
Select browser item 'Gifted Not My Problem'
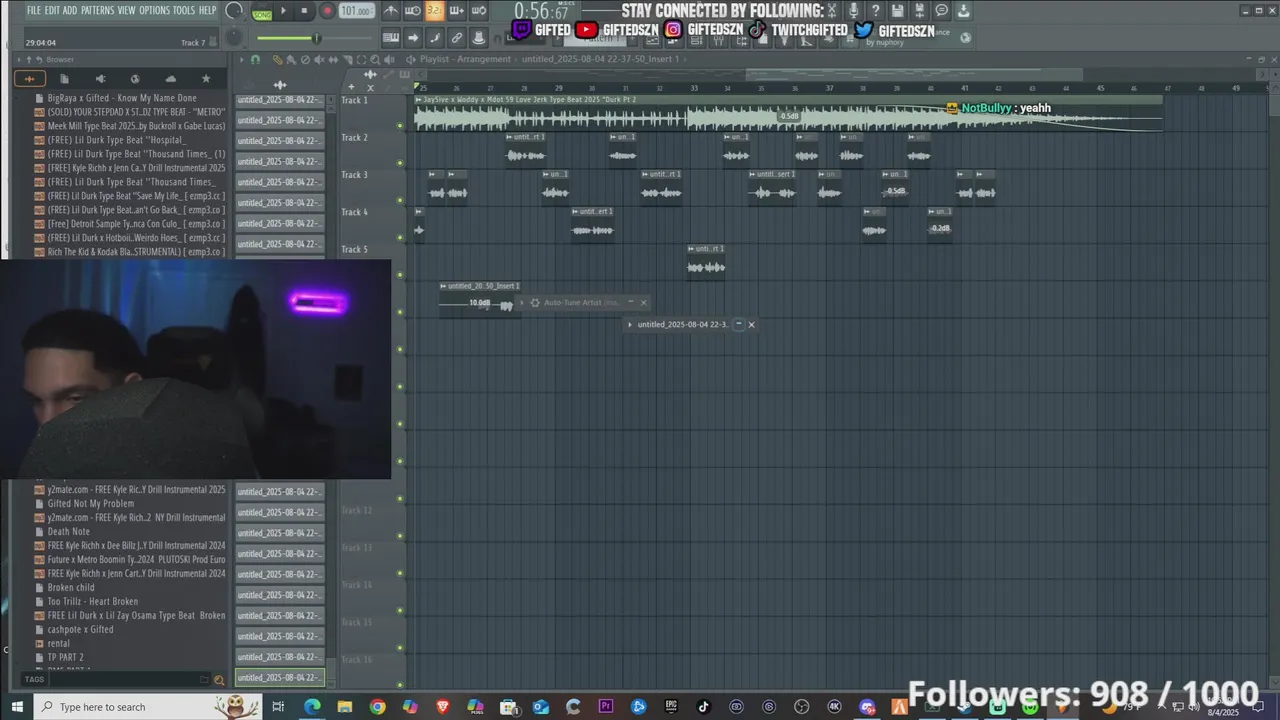coord(90,503)
